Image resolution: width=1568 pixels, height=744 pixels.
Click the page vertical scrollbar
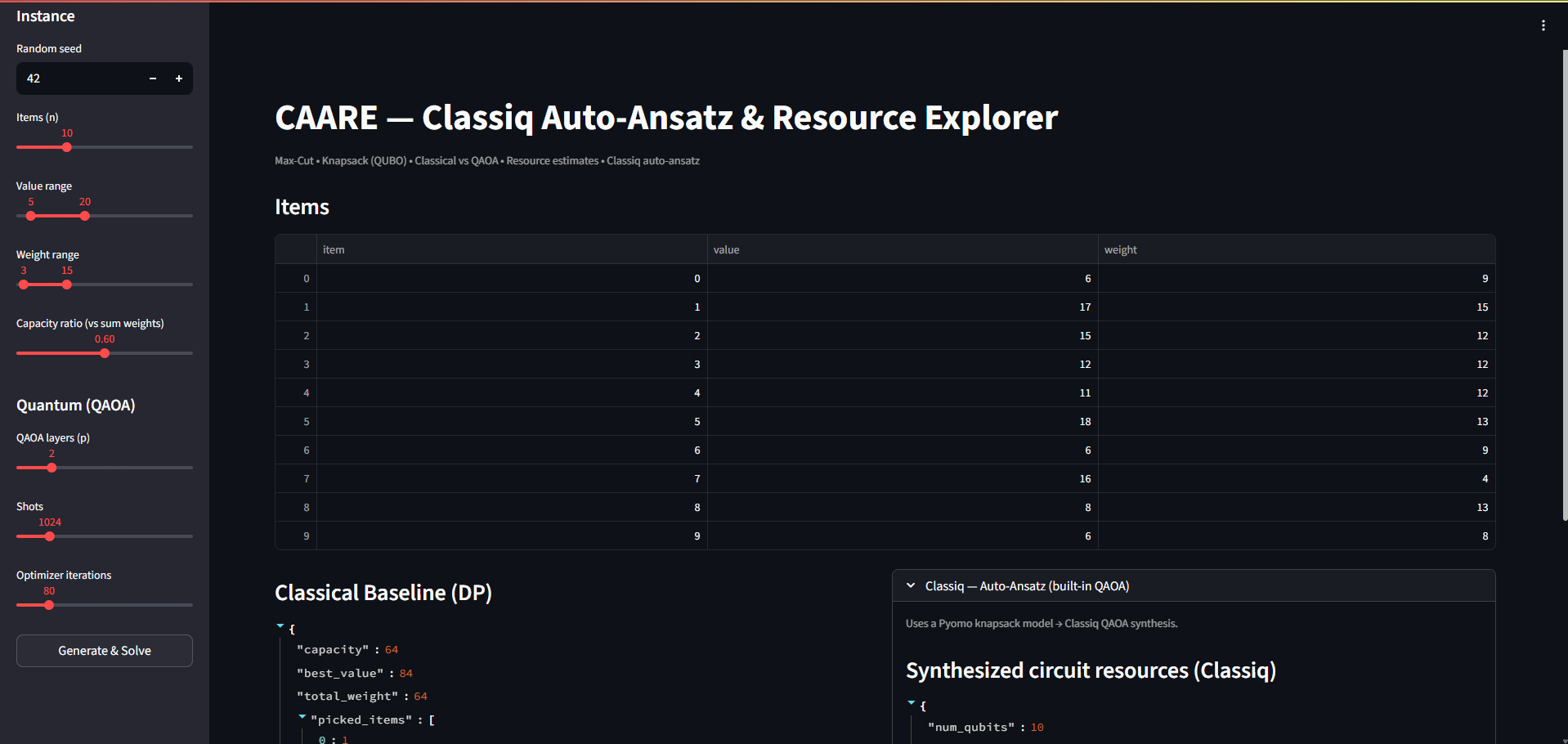click(x=1565, y=285)
